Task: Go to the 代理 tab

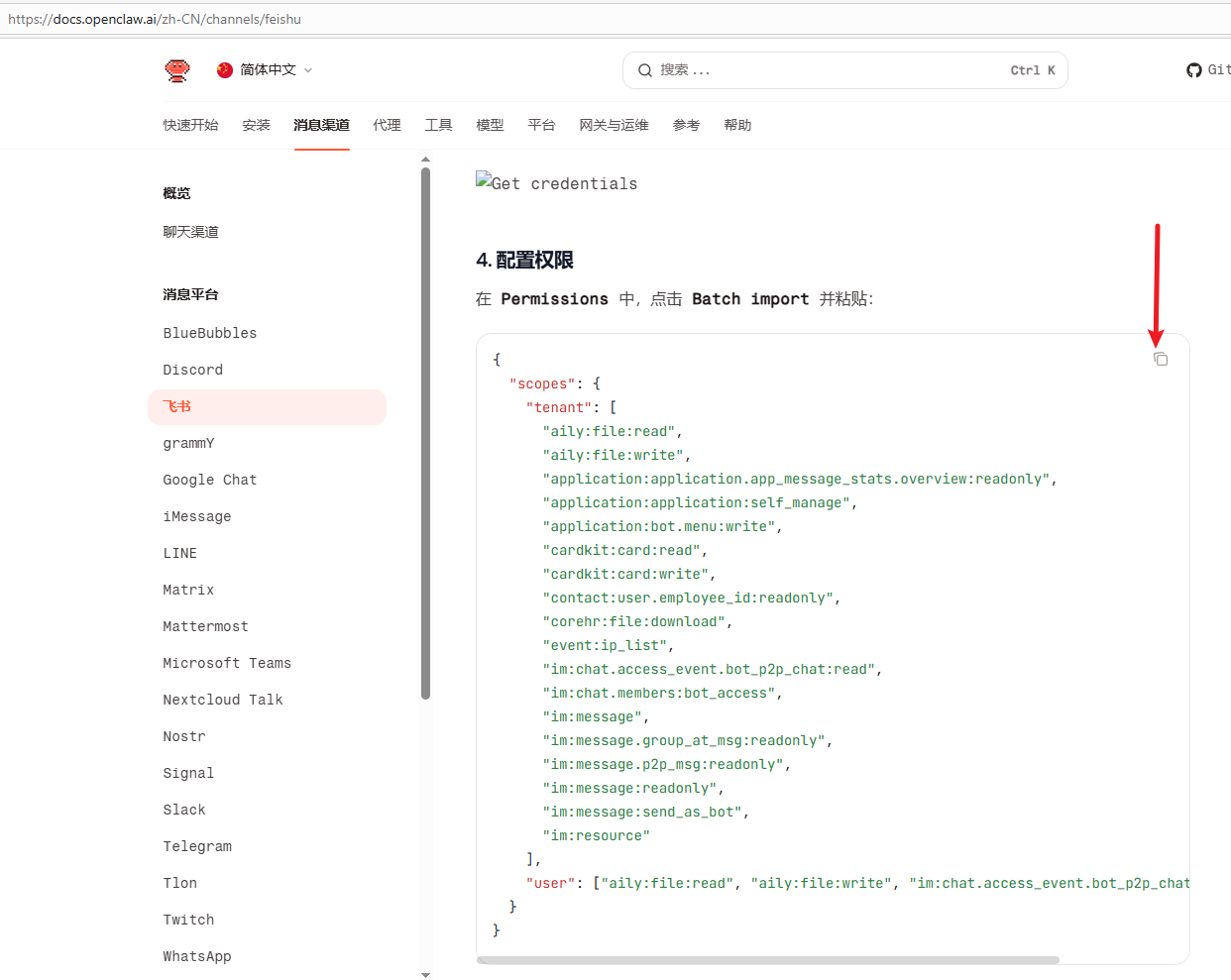Action: 388,125
